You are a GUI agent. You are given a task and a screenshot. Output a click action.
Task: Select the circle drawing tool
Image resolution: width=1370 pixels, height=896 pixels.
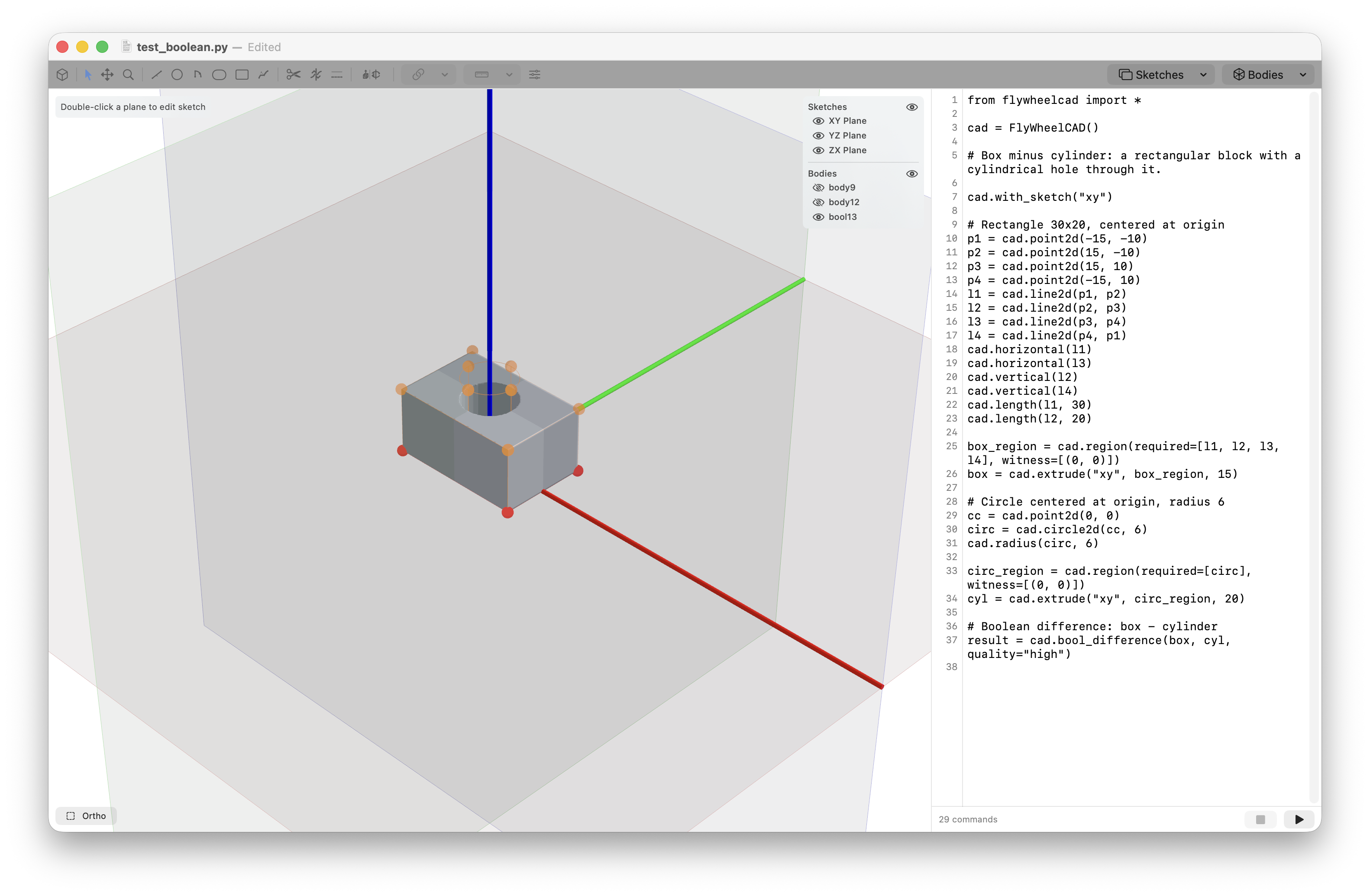(177, 74)
